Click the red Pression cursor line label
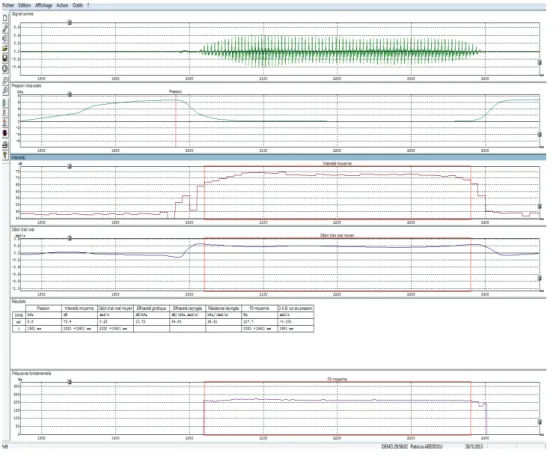Viewport: 559px width, 456px height. tap(175, 92)
